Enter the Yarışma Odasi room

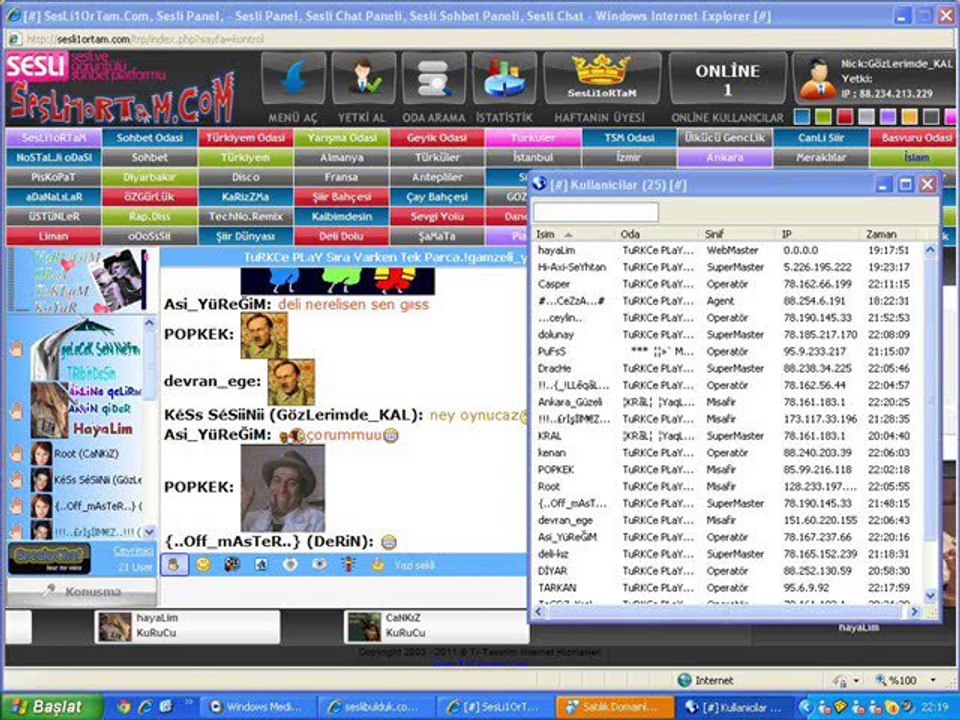click(342, 138)
